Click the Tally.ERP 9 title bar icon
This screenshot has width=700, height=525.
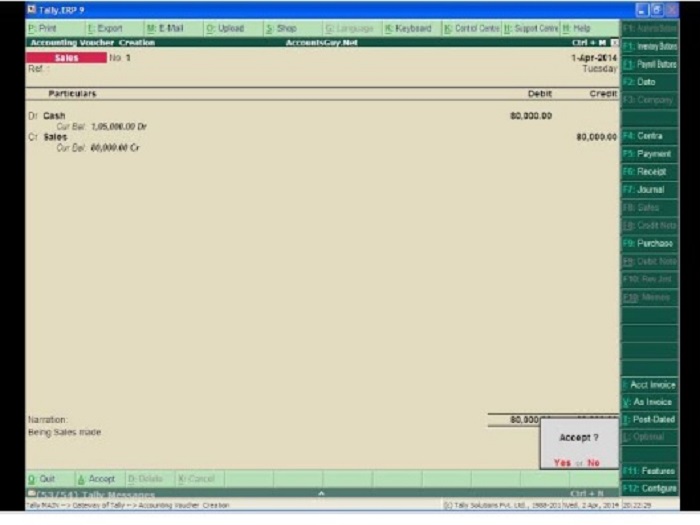pyautogui.click(x=31, y=9)
